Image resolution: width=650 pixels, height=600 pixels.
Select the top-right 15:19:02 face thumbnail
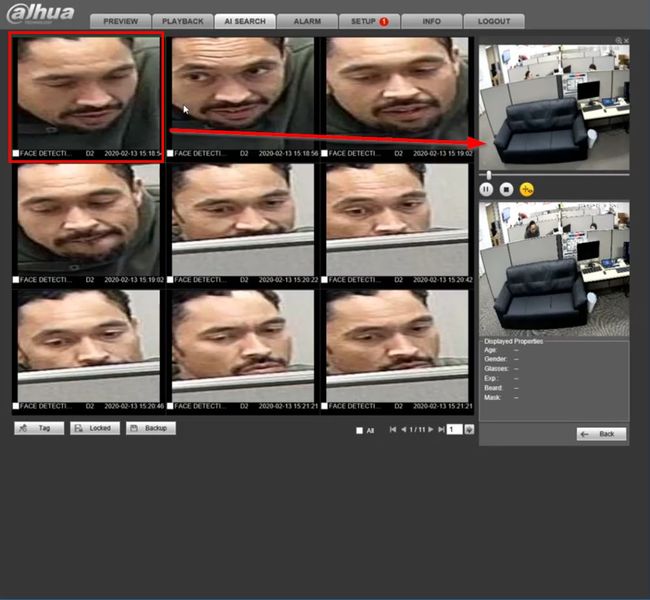coord(397,93)
